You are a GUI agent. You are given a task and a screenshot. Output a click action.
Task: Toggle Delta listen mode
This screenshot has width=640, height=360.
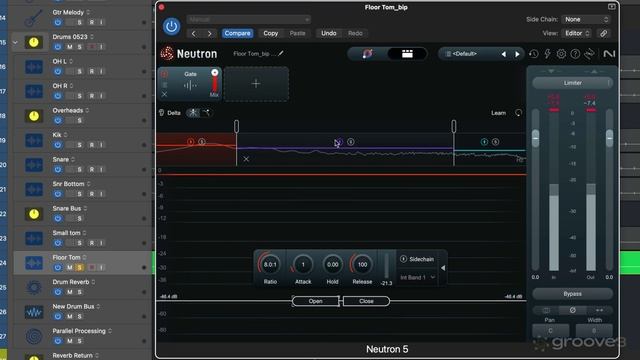(170, 113)
